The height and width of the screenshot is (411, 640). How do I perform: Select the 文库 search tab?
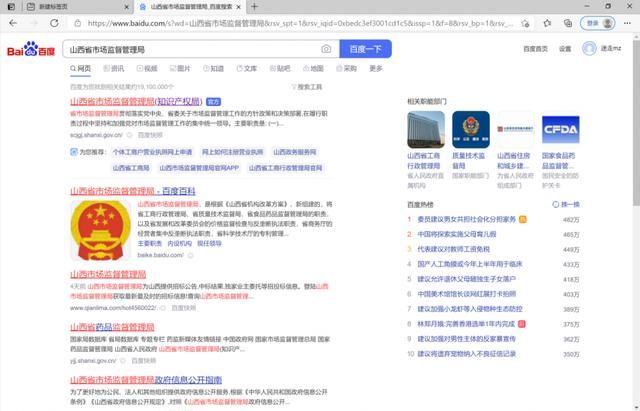coord(247,69)
